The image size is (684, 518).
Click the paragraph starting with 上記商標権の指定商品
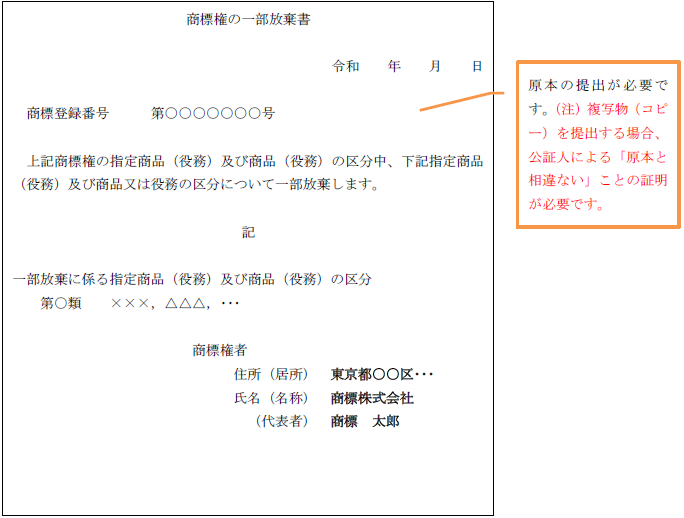[x=250, y=172]
